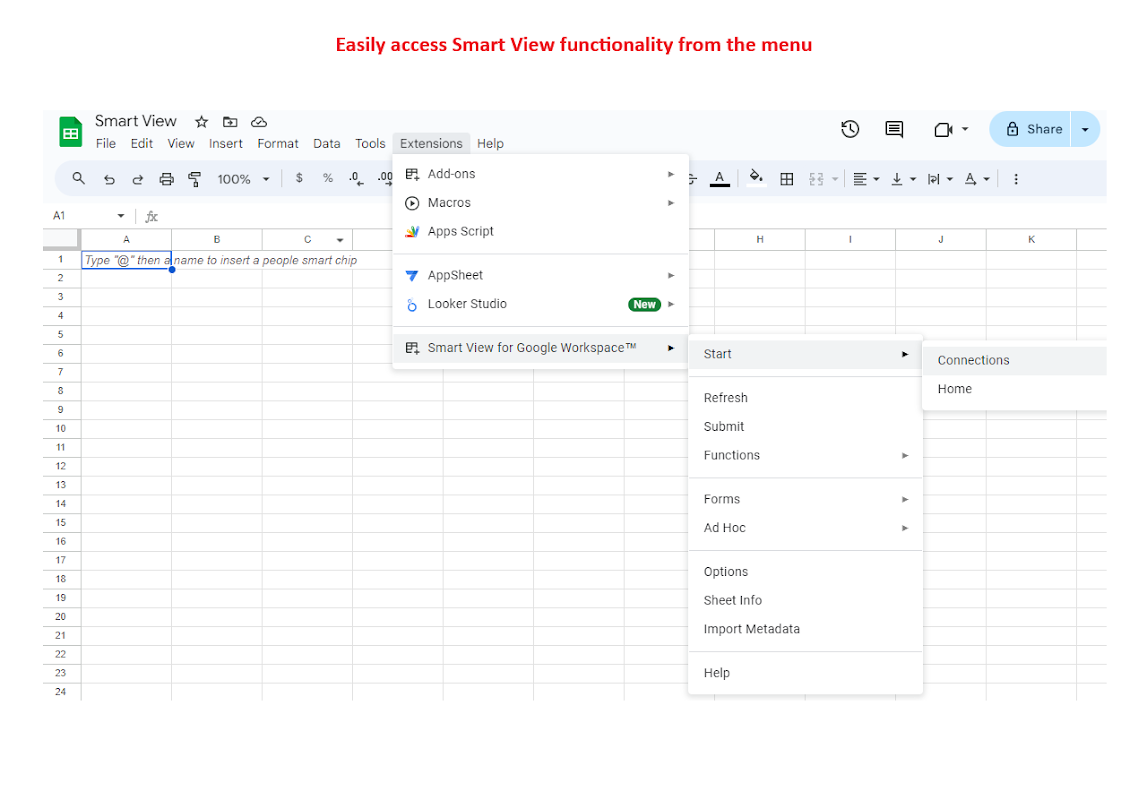The height and width of the screenshot is (800, 1147).
Task: Format as percent with % icon
Action: [328, 178]
